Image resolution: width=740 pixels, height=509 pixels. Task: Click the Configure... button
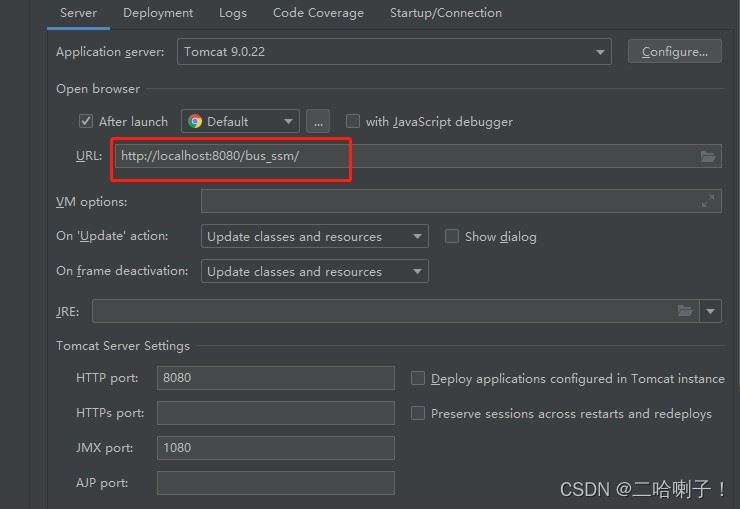(x=674, y=51)
